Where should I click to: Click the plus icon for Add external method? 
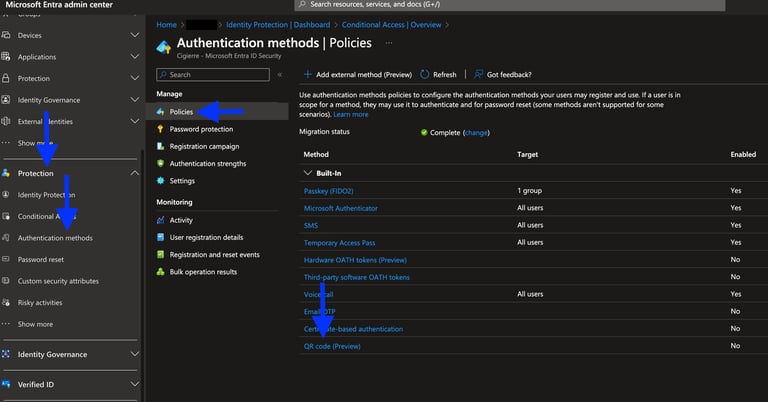click(x=308, y=74)
